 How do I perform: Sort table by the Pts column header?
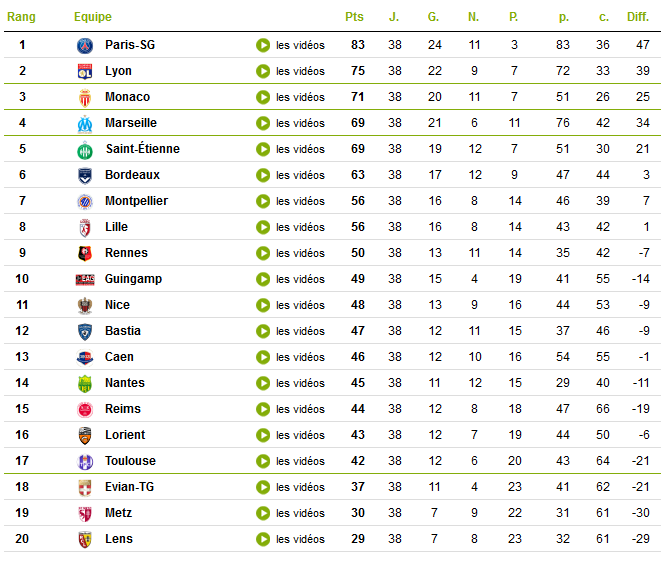tap(354, 17)
